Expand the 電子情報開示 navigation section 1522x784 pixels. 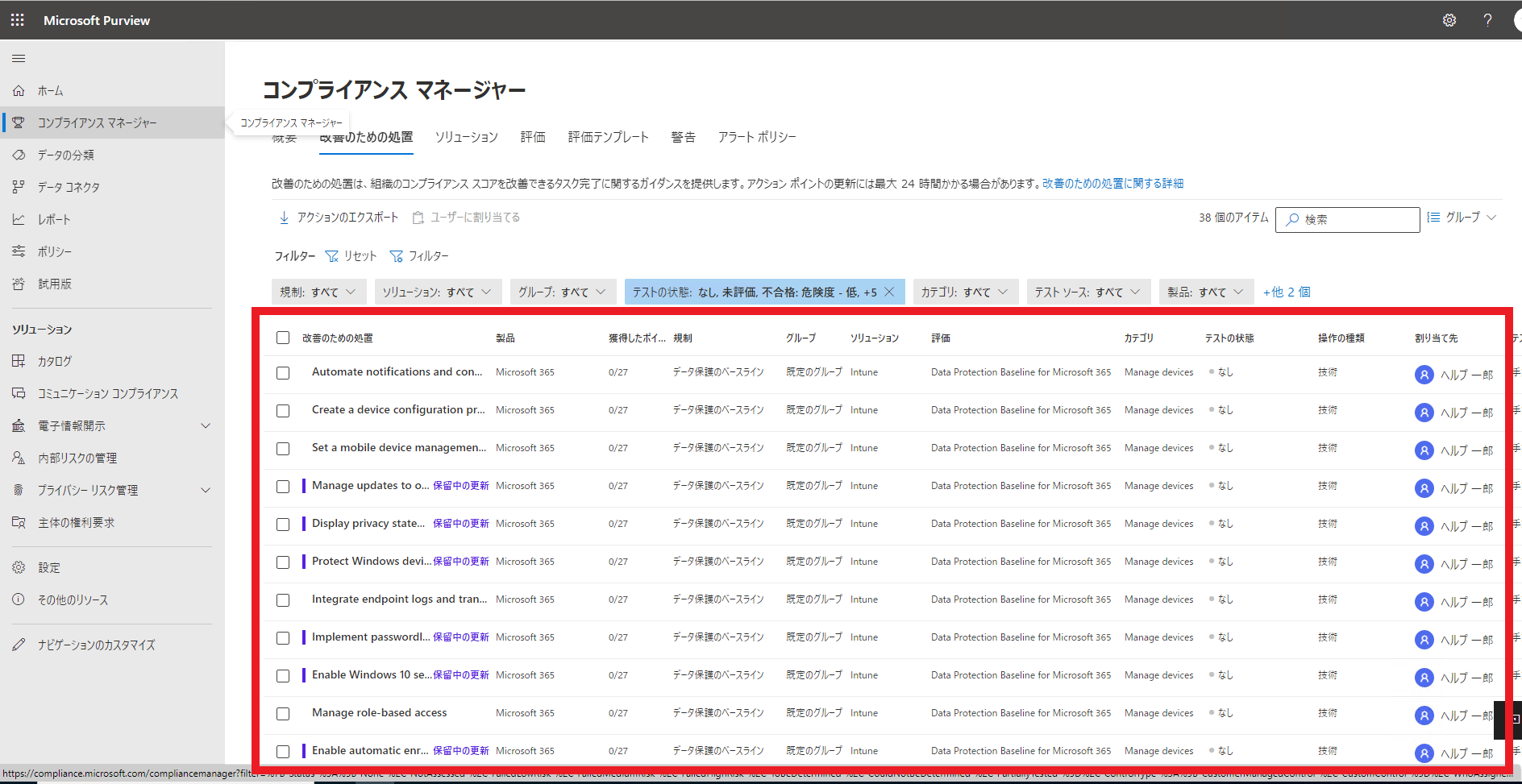(206, 425)
